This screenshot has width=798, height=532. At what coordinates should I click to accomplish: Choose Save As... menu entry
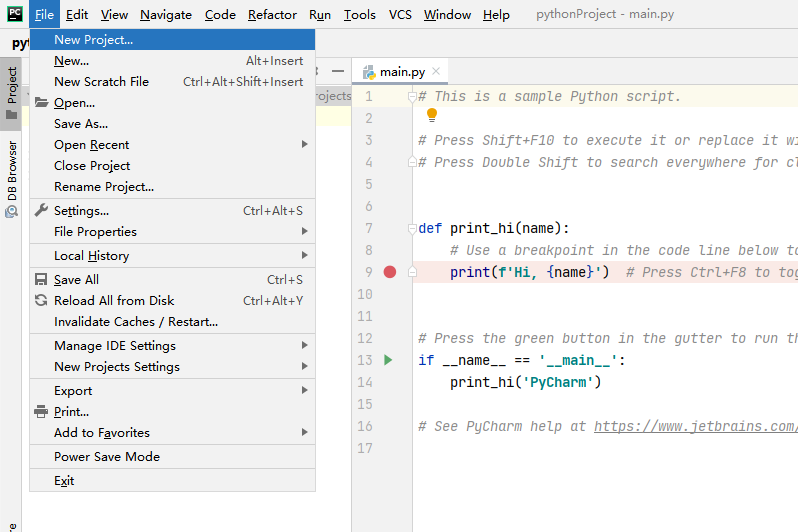[173, 124]
